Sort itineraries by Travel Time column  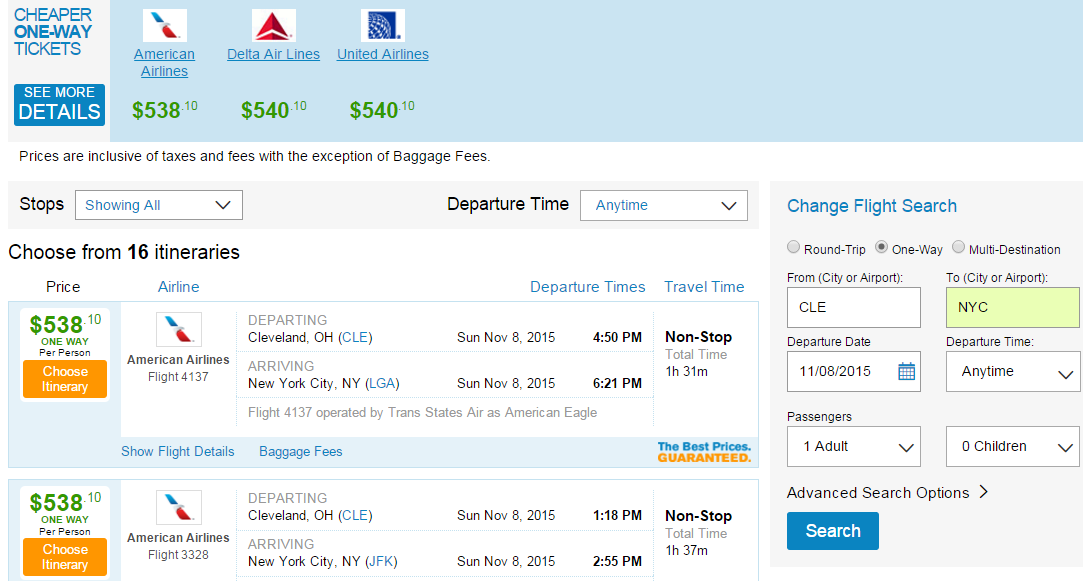coord(705,287)
